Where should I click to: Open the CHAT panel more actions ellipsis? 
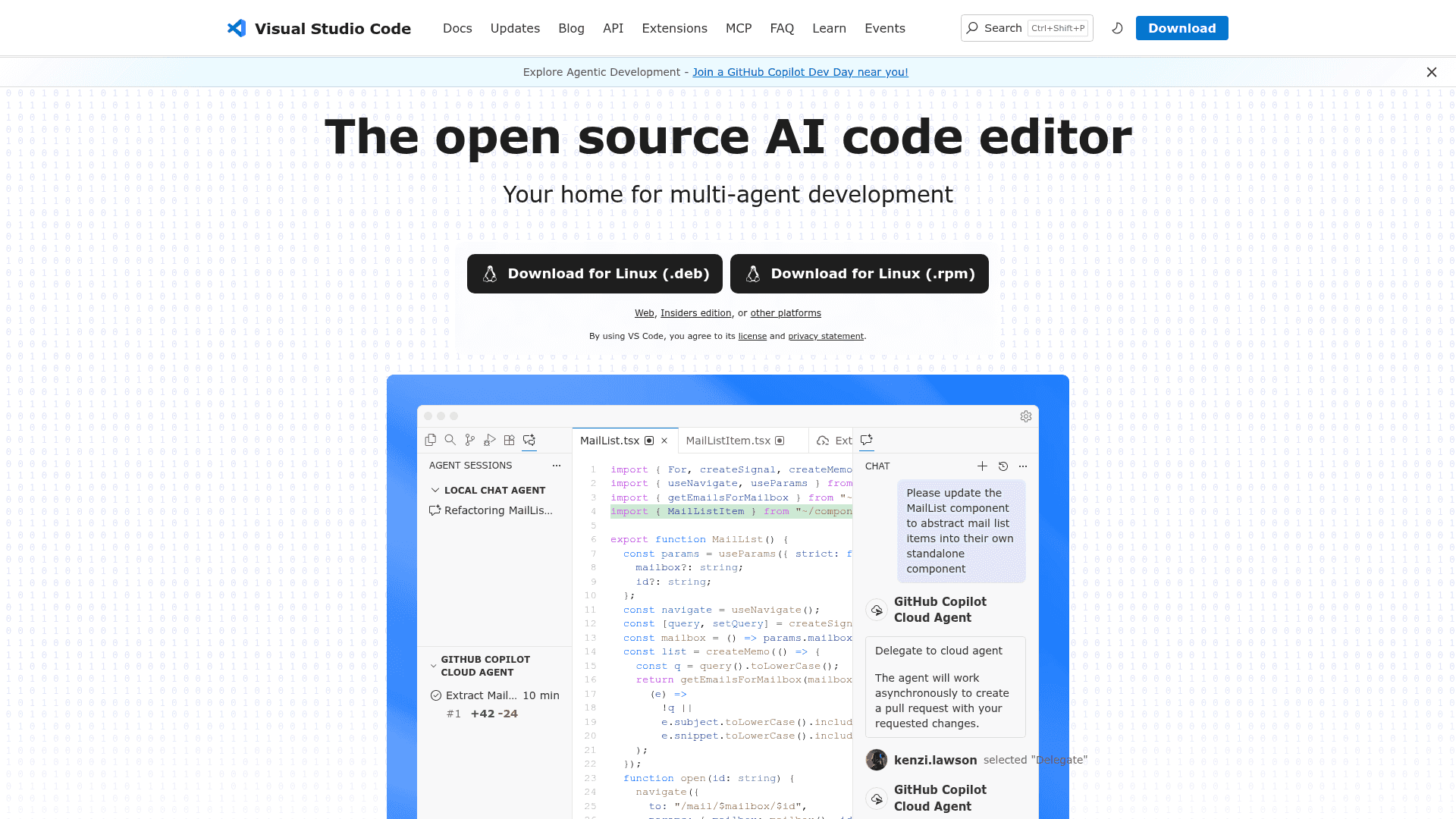[1023, 466]
